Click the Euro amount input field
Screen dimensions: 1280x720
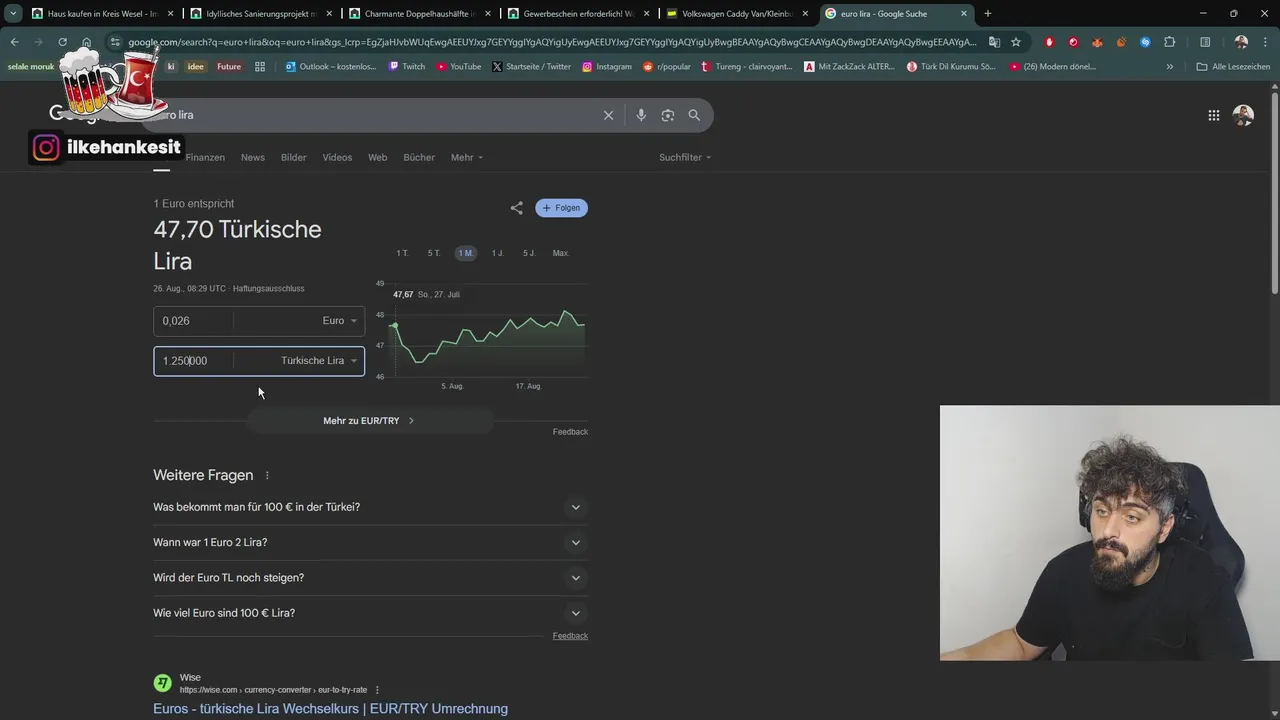pyautogui.click(x=193, y=321)
